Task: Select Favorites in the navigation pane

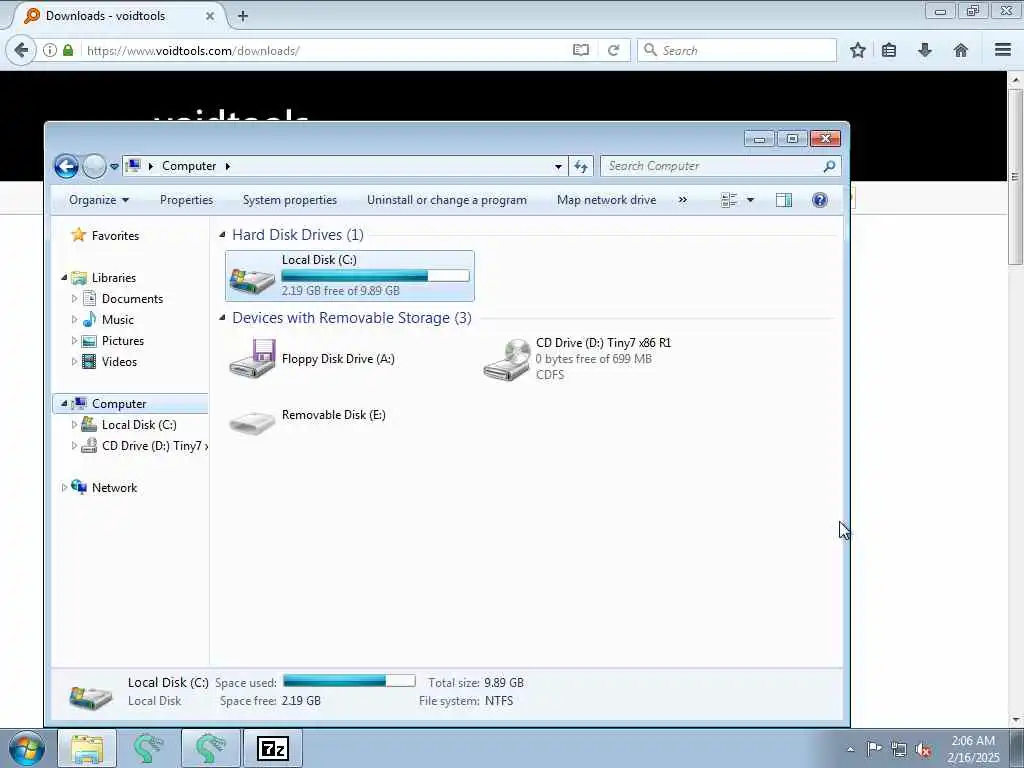Action: [115, 236]
